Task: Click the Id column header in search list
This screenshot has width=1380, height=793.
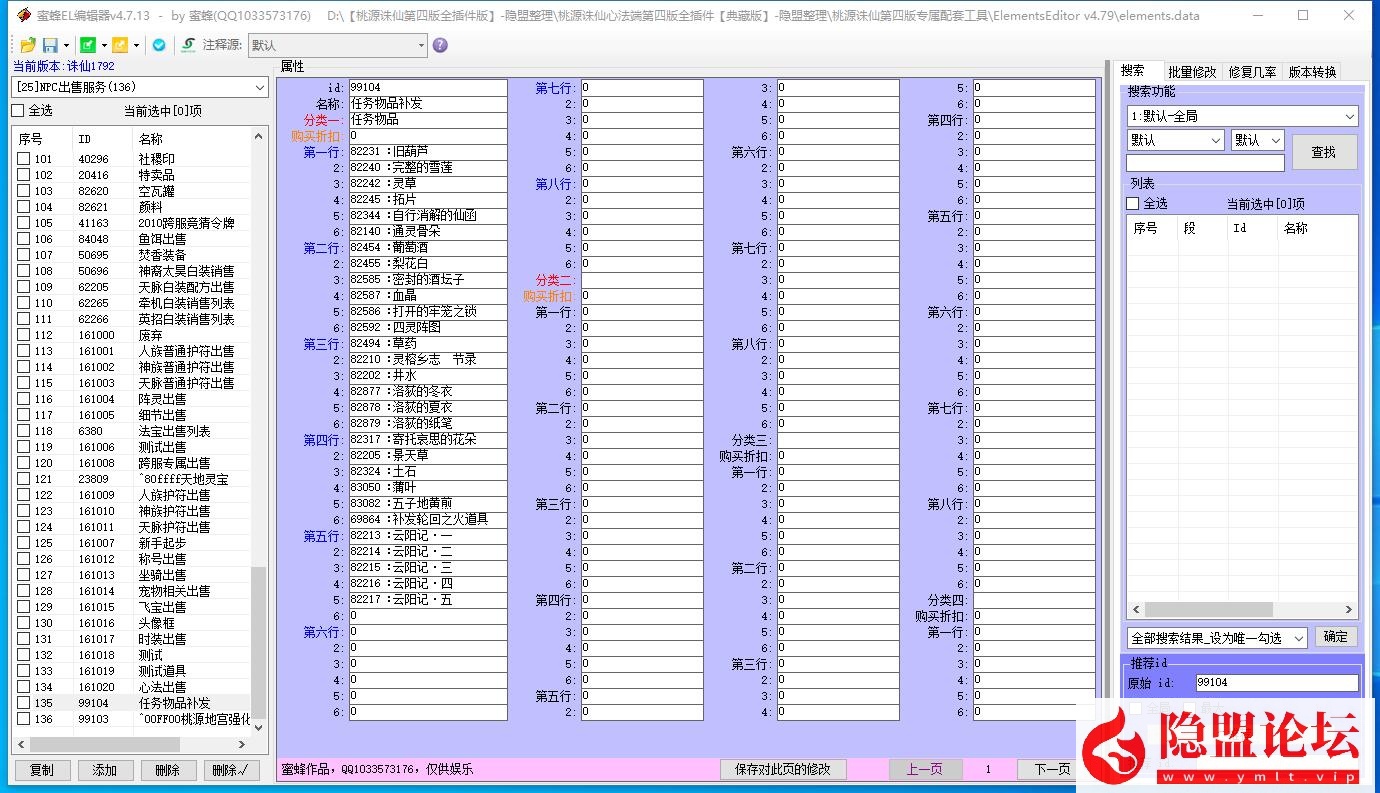Action: tap(1252, 228)
